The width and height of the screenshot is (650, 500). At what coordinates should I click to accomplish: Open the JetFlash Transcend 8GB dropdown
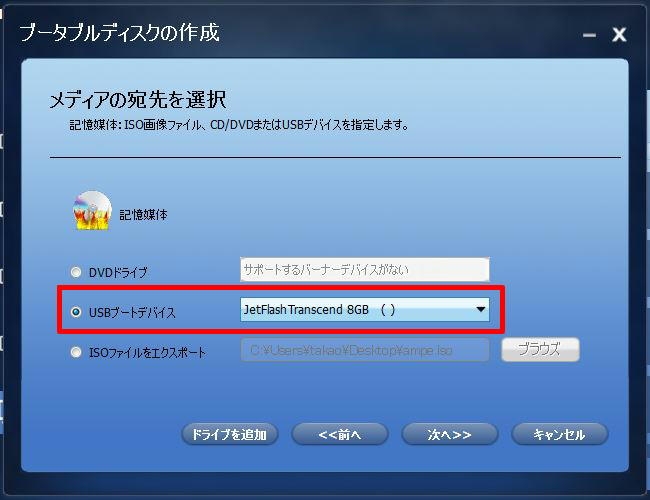coord(364,309)
